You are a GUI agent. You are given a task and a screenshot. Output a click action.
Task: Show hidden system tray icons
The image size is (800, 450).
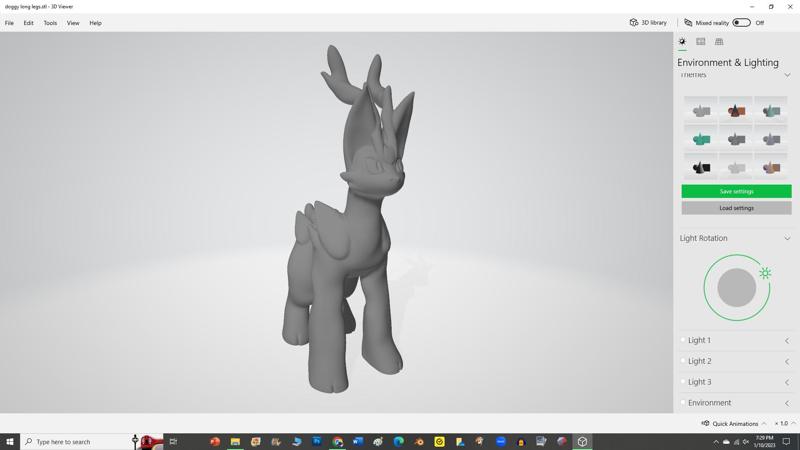(716, 442)
